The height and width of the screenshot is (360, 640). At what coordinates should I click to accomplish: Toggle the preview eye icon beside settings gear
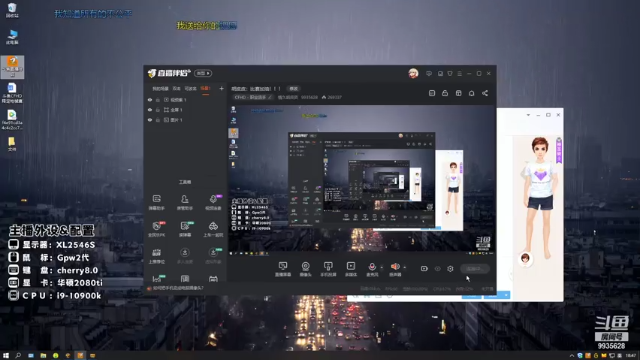[438, 269]
